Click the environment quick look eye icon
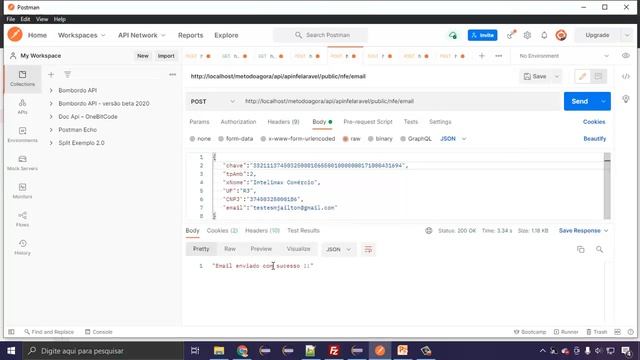The height and width of the screenshot is (360, 640). (626, 56)
